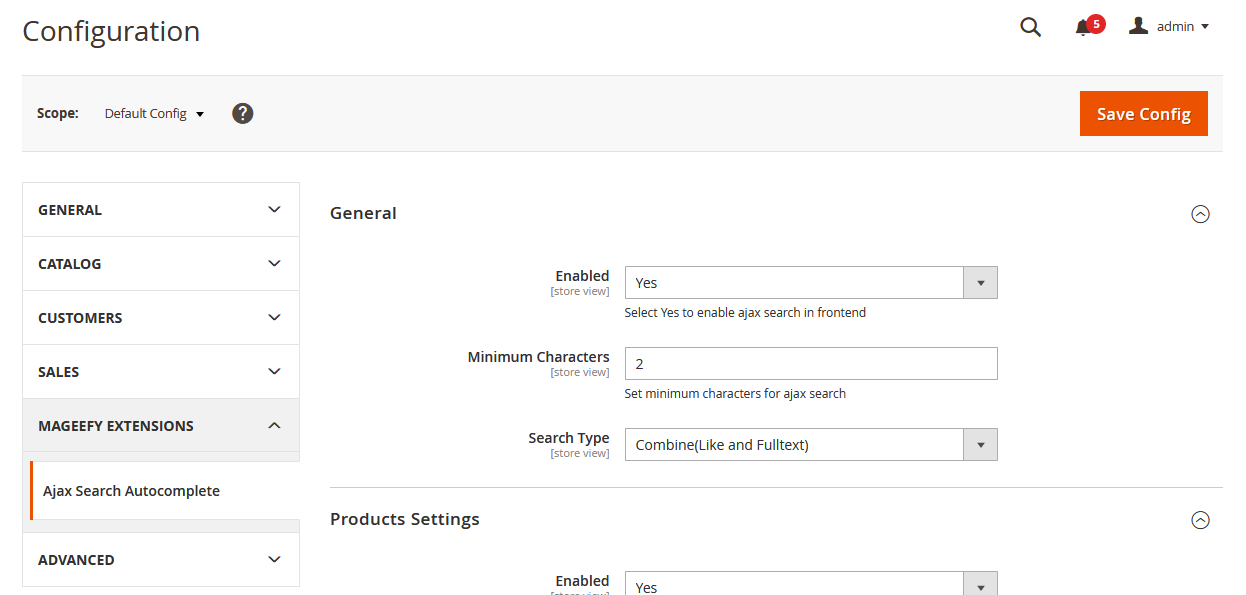Collapse the Mageefy Extensions sidebar section
Viewport: 1246px width, 595px height.
click(160, 426)
